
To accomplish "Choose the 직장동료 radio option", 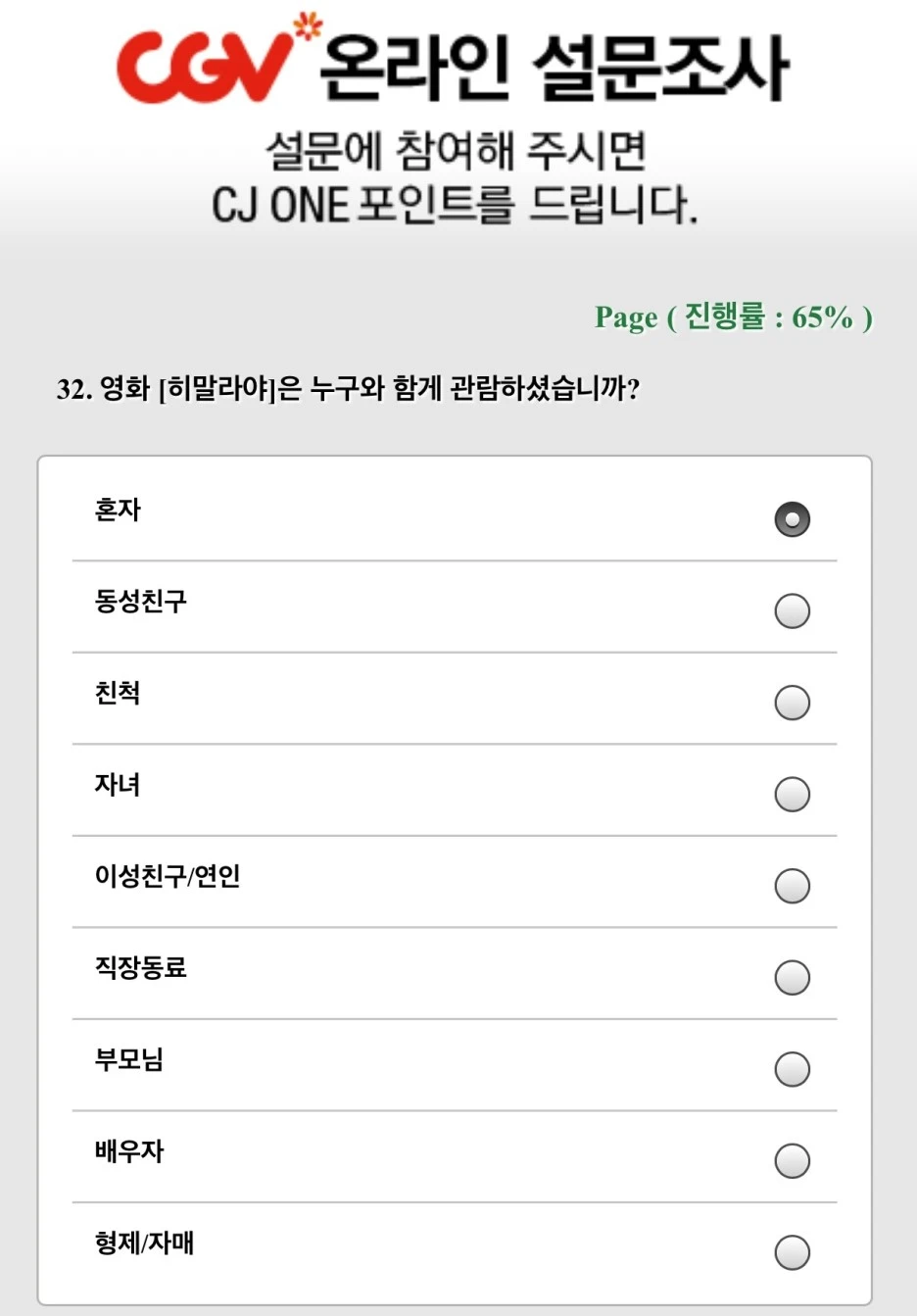I will click(792, 977).
